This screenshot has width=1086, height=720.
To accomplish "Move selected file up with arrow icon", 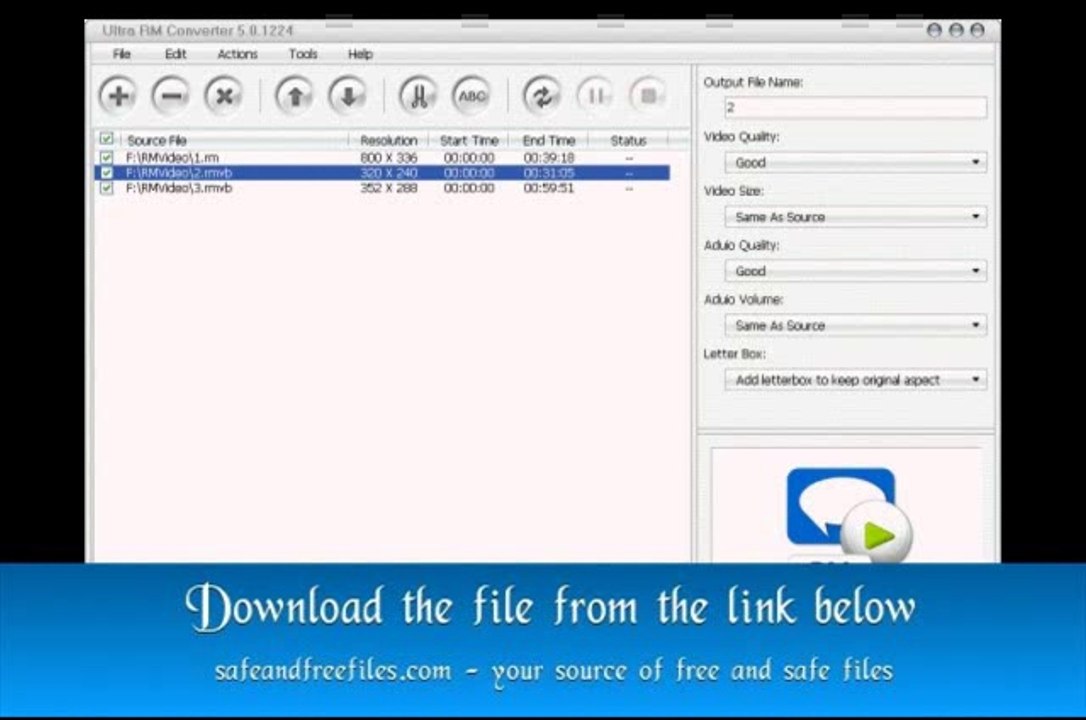I will (x=294, y=96).
